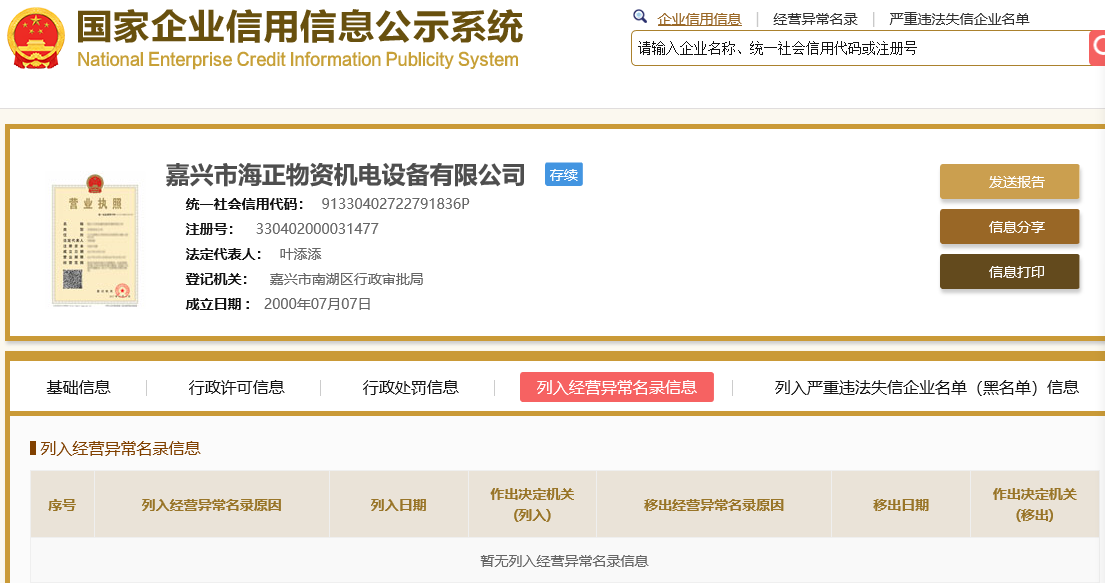Image resolution: width=1105 pixels, height=583 pixels.
Task: Click the English subtitle National Enterprise Credit Information Publicity System
Action: tap(297, 60)
